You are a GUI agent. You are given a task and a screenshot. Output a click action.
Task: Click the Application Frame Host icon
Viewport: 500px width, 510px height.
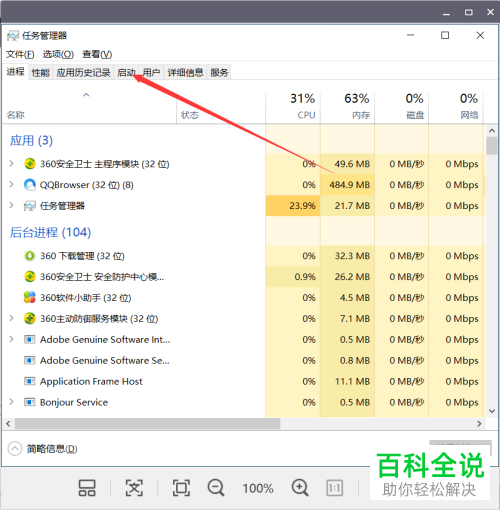coord(30,381)
